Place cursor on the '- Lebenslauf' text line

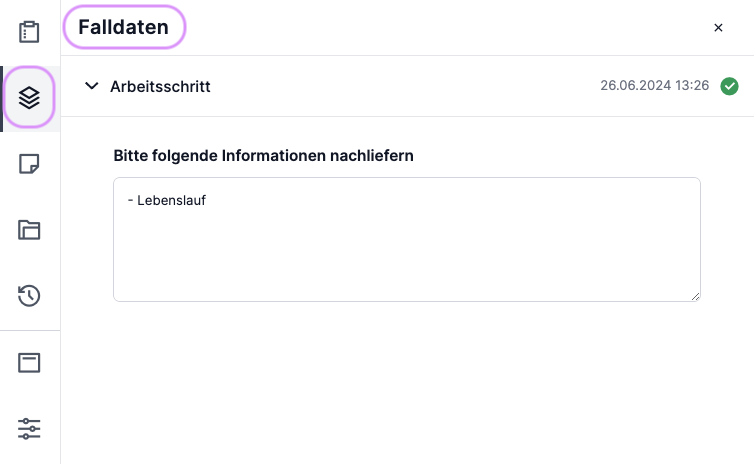(x=167, y=201)
